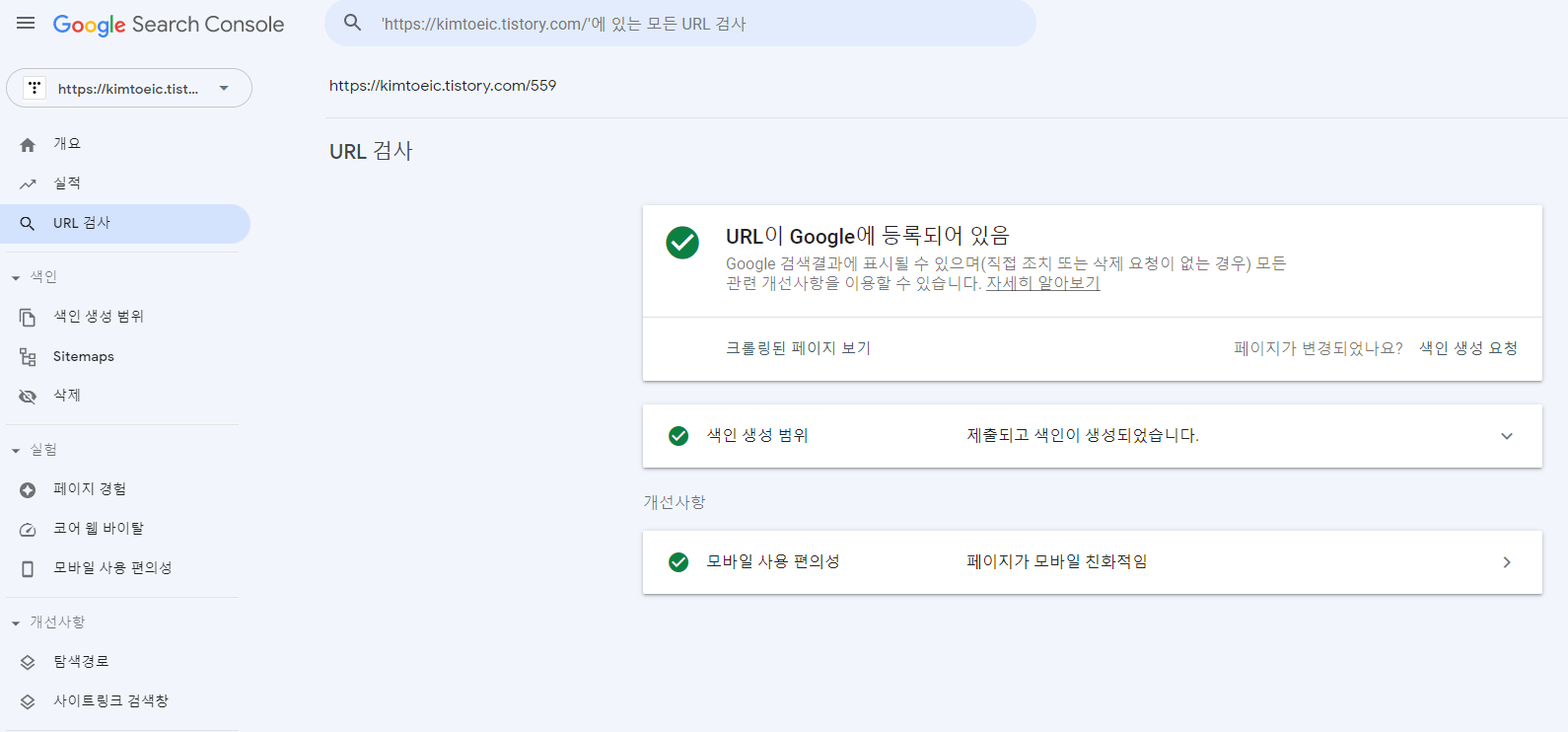
Task: Click the green check beside 모바일 사용 편의성 card
Action: coord(678,562)
